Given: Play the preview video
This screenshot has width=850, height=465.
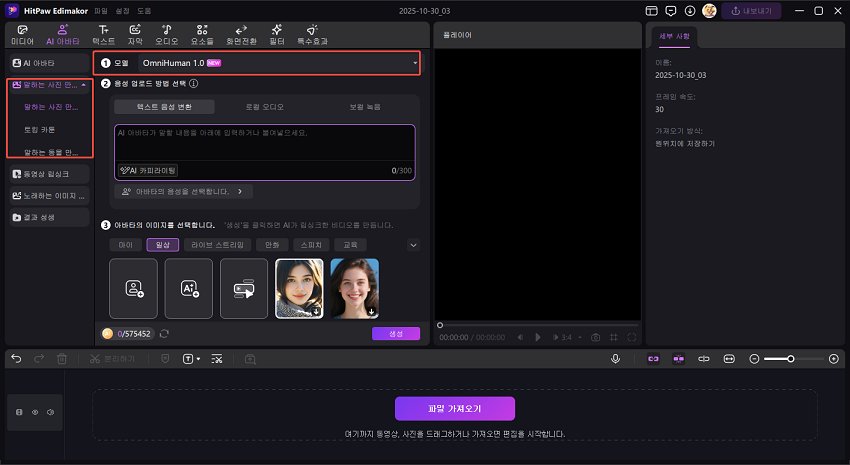Looking at the screenshot, I should 538,337.
